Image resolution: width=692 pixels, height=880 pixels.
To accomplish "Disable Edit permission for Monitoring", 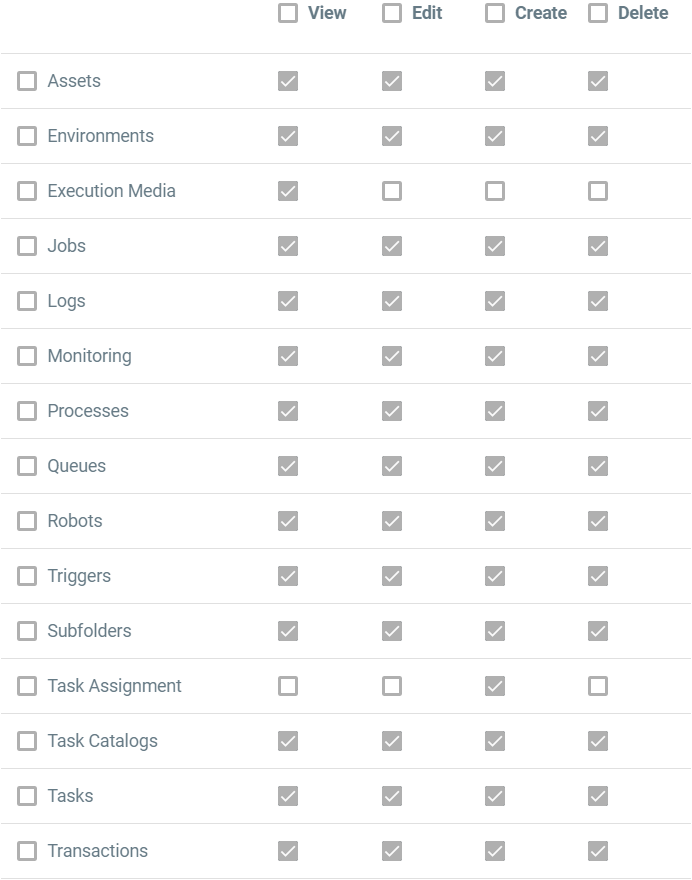I will 392,356.
